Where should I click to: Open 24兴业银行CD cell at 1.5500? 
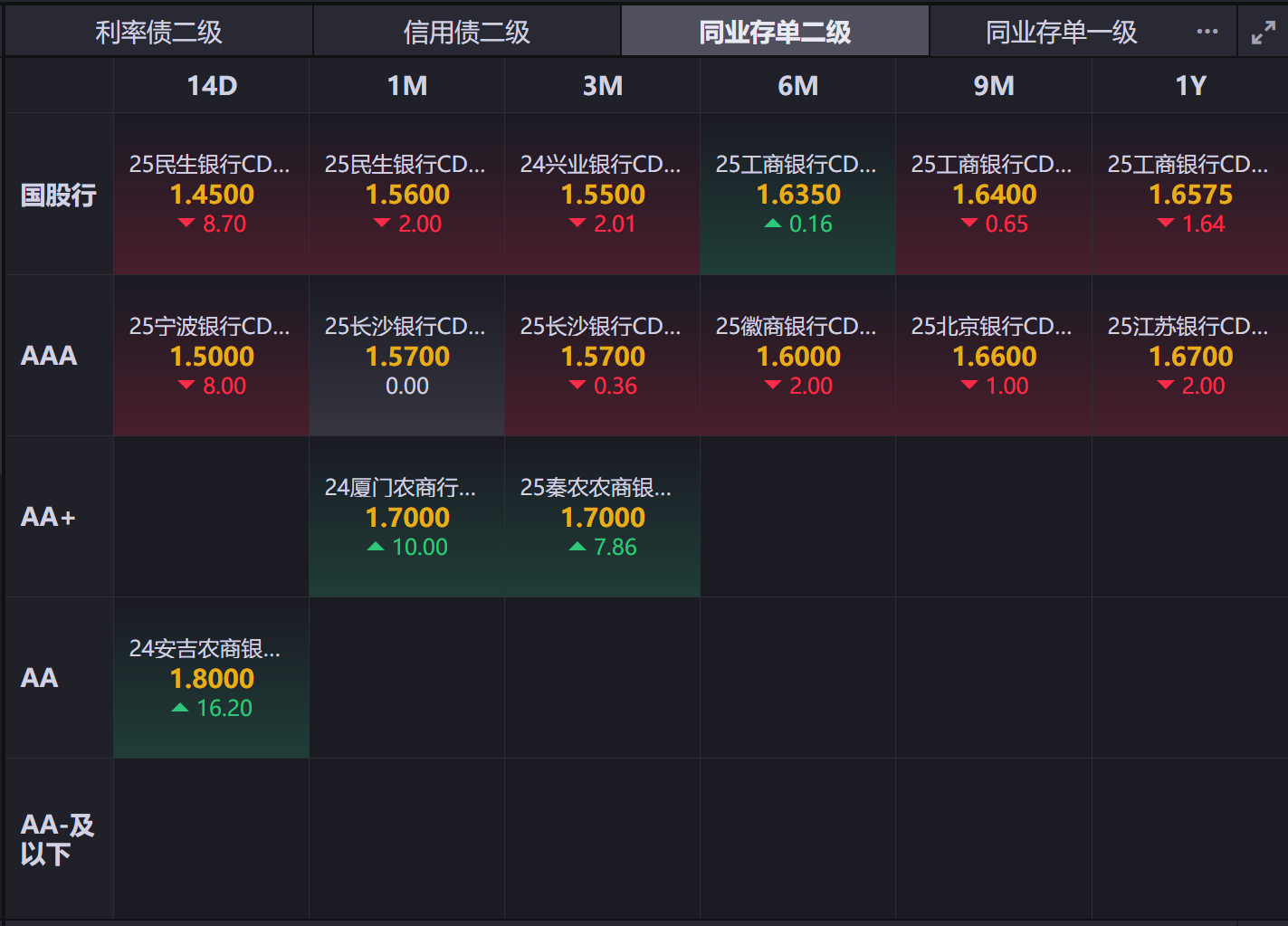pos(603,194)
